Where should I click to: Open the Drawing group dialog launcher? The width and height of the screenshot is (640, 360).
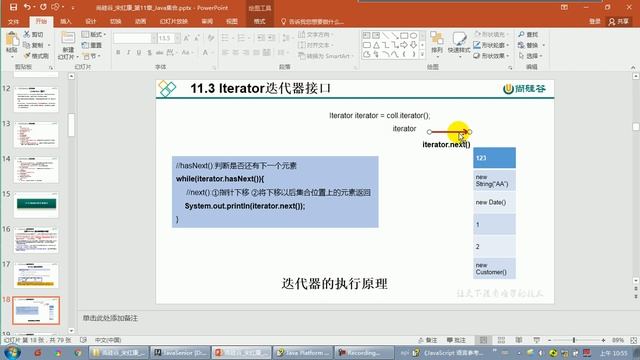pyautogui.click(x=510, y=67)
